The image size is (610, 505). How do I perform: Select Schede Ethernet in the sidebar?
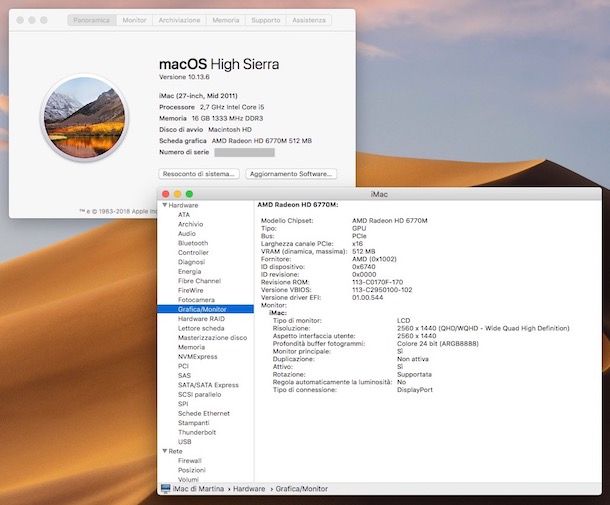(204, 413)
